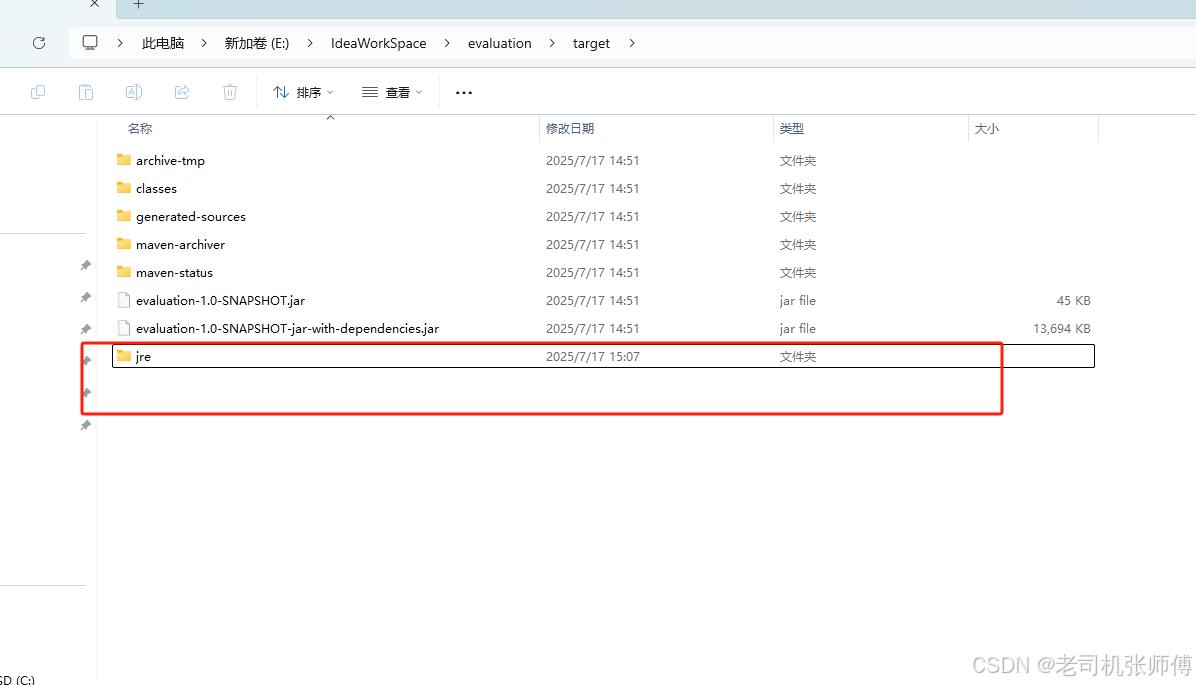Open a new tab with the plus button
This screenshot has height=685, width=1196.
(x=138, y=7)
